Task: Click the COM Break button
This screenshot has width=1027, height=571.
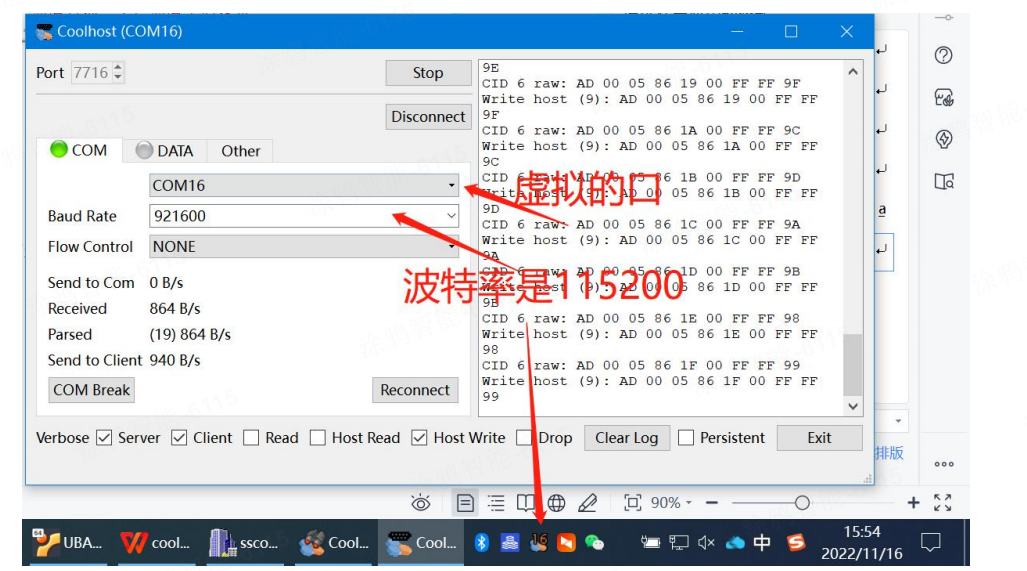Action: click(x=92, y=390)
